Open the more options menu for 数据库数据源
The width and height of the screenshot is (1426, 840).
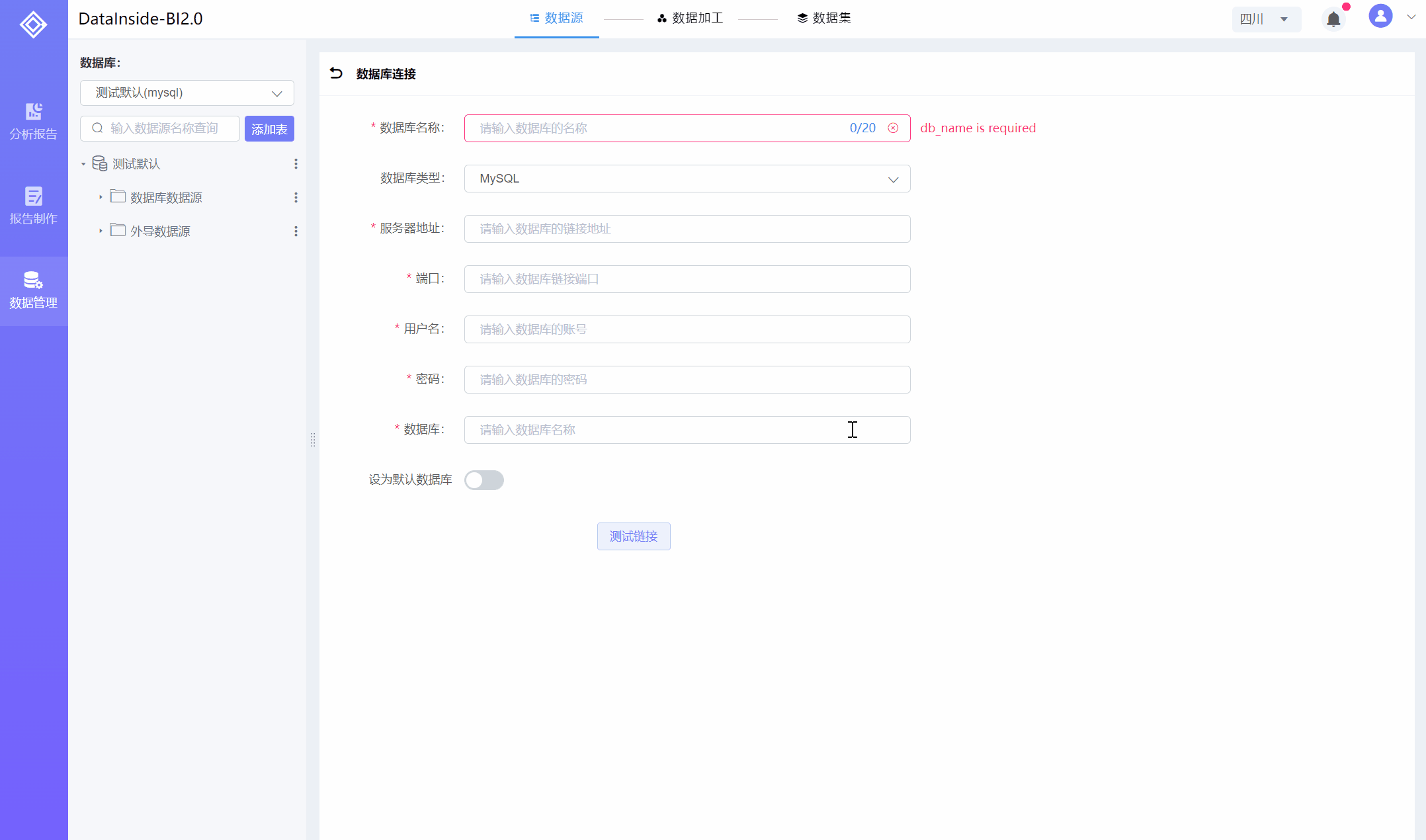tap(296, 197)
